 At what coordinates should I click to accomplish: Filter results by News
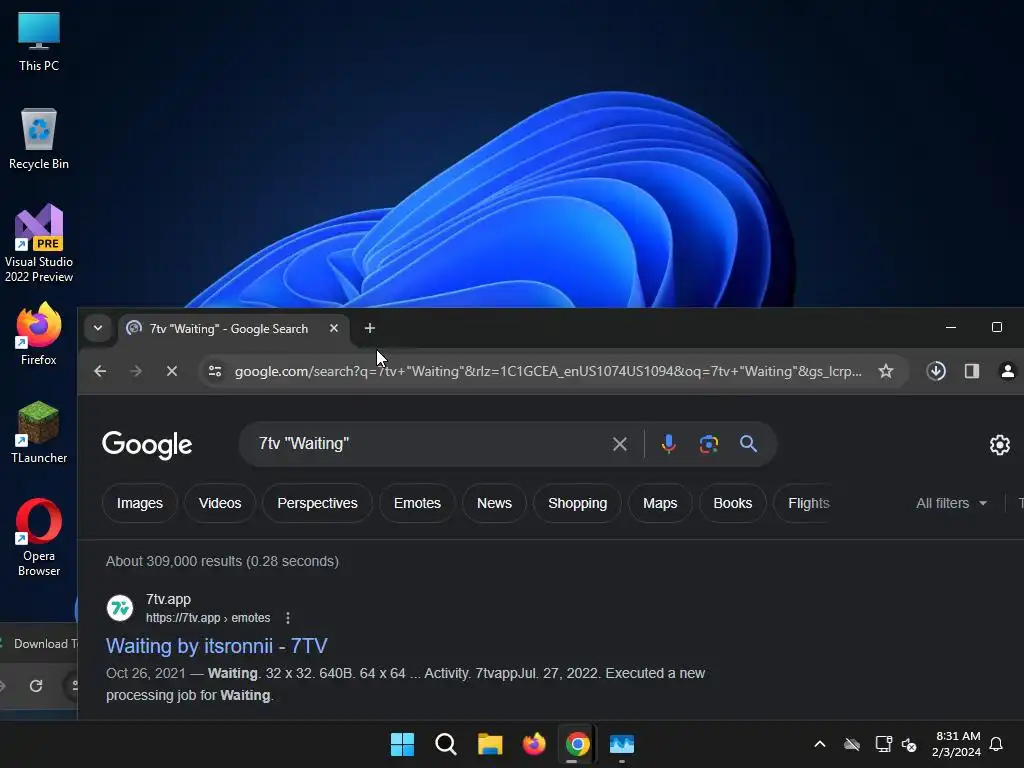(x=494, y=503)
